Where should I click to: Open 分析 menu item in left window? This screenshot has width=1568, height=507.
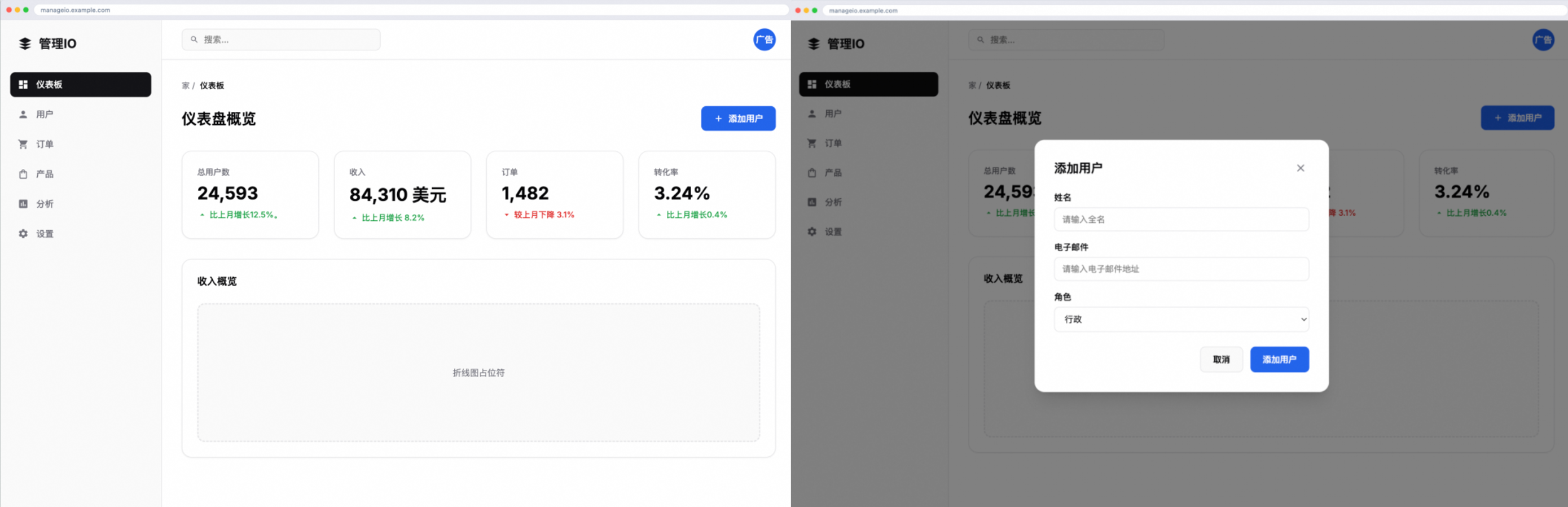(80, 203)
